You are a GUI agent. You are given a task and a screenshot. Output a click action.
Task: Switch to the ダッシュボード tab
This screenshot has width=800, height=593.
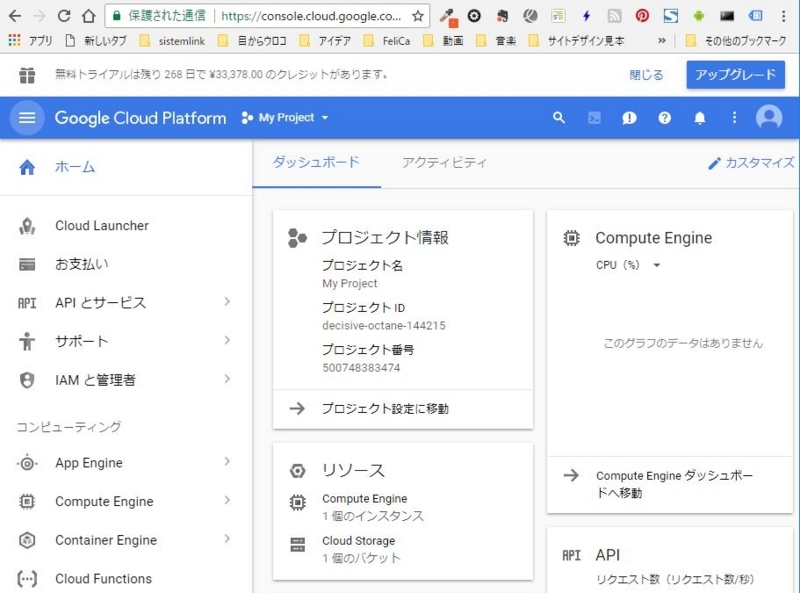pyautogui.click(x=316, y=163)
